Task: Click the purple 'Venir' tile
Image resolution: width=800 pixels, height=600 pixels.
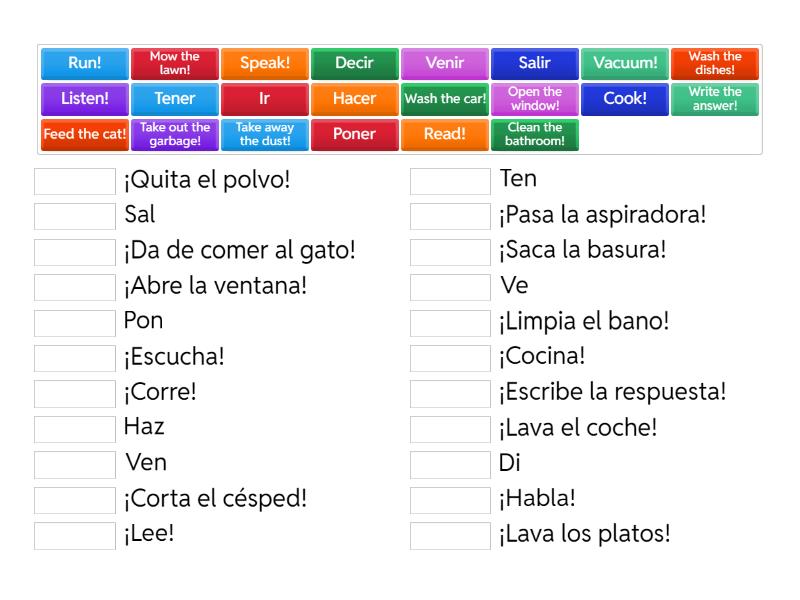Action: tap(444, 64)
